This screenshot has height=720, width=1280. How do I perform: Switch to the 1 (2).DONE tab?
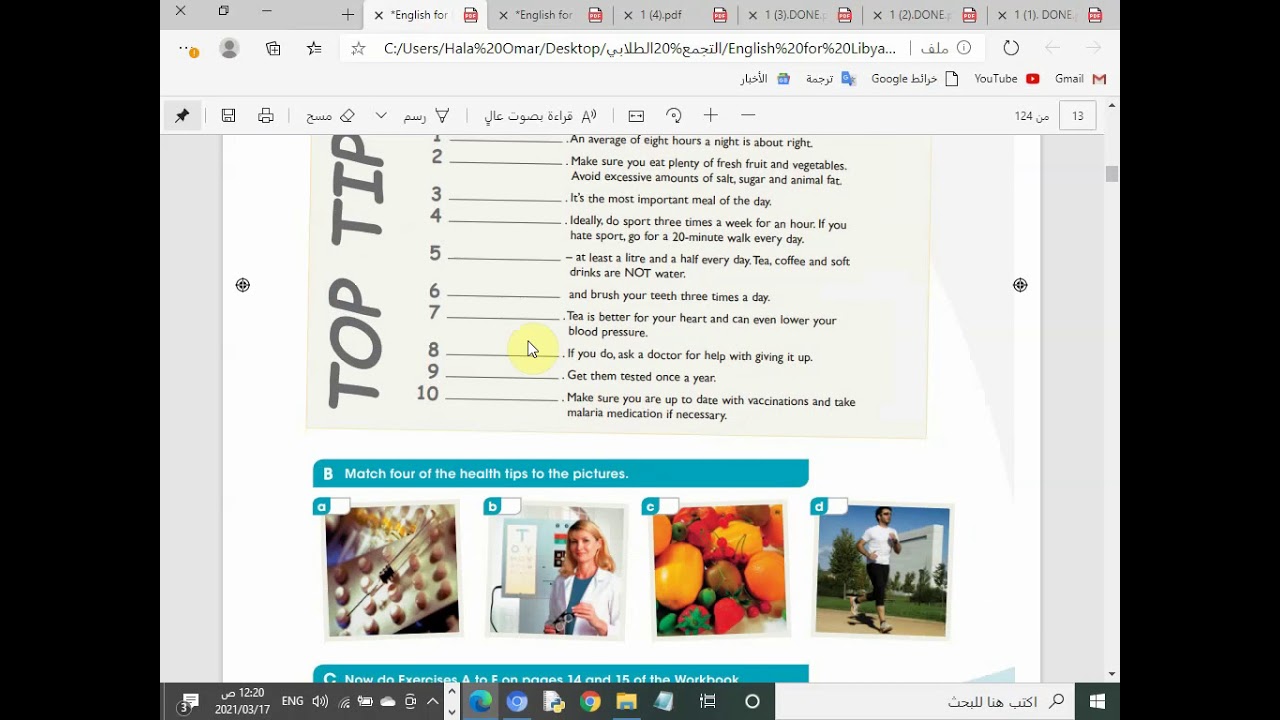coord(924,15)
